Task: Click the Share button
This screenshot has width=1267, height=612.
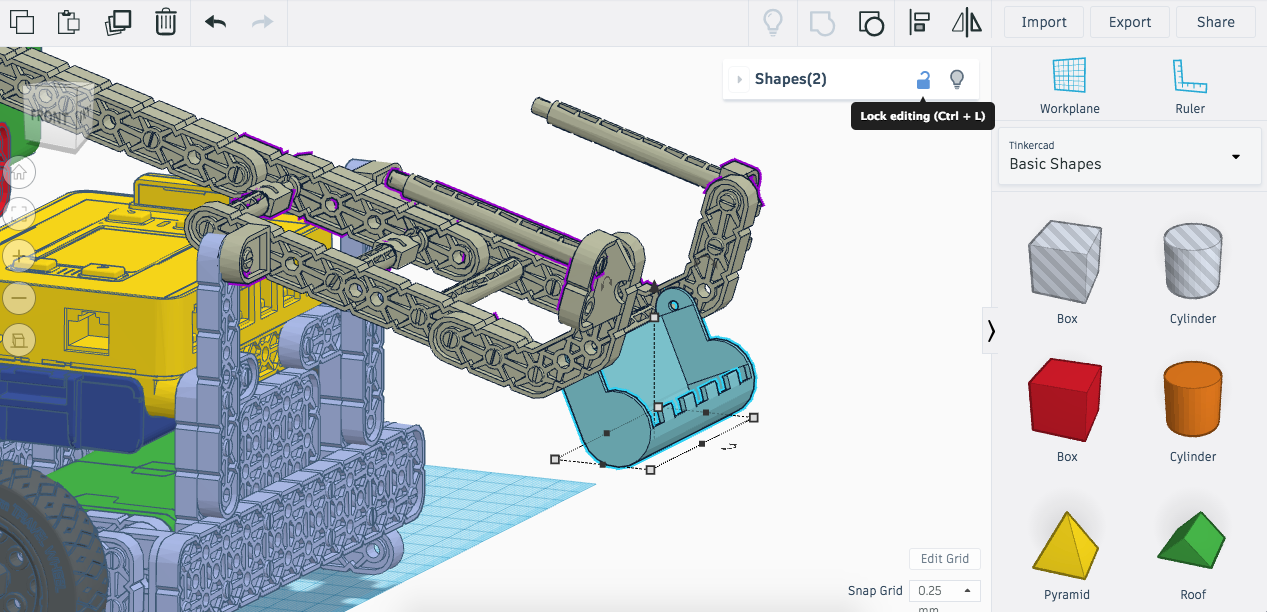Action: pos(1215,21)
